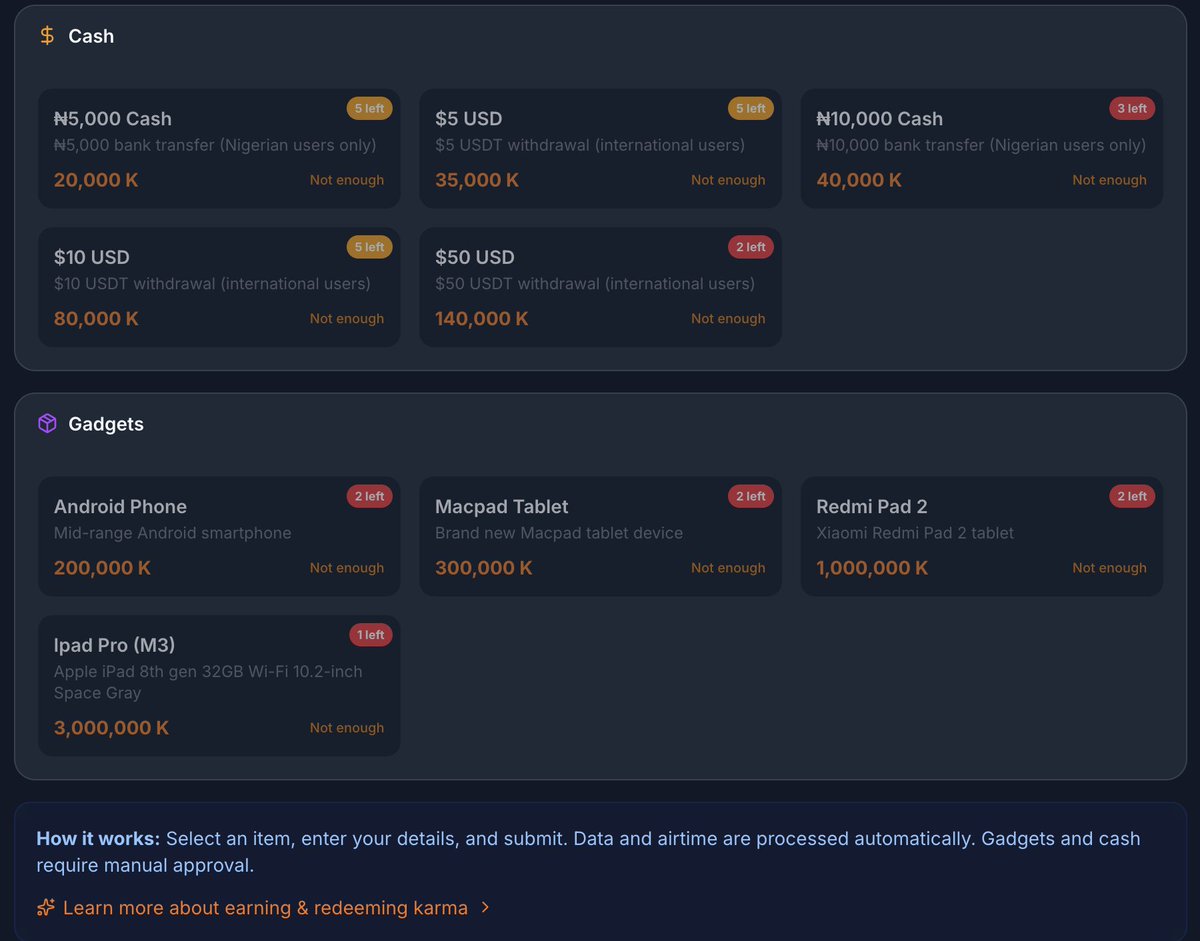Click the Mid-range Android smartphone description
Image resolution: width=1200 pixels, height=941 pixels.
173,533
